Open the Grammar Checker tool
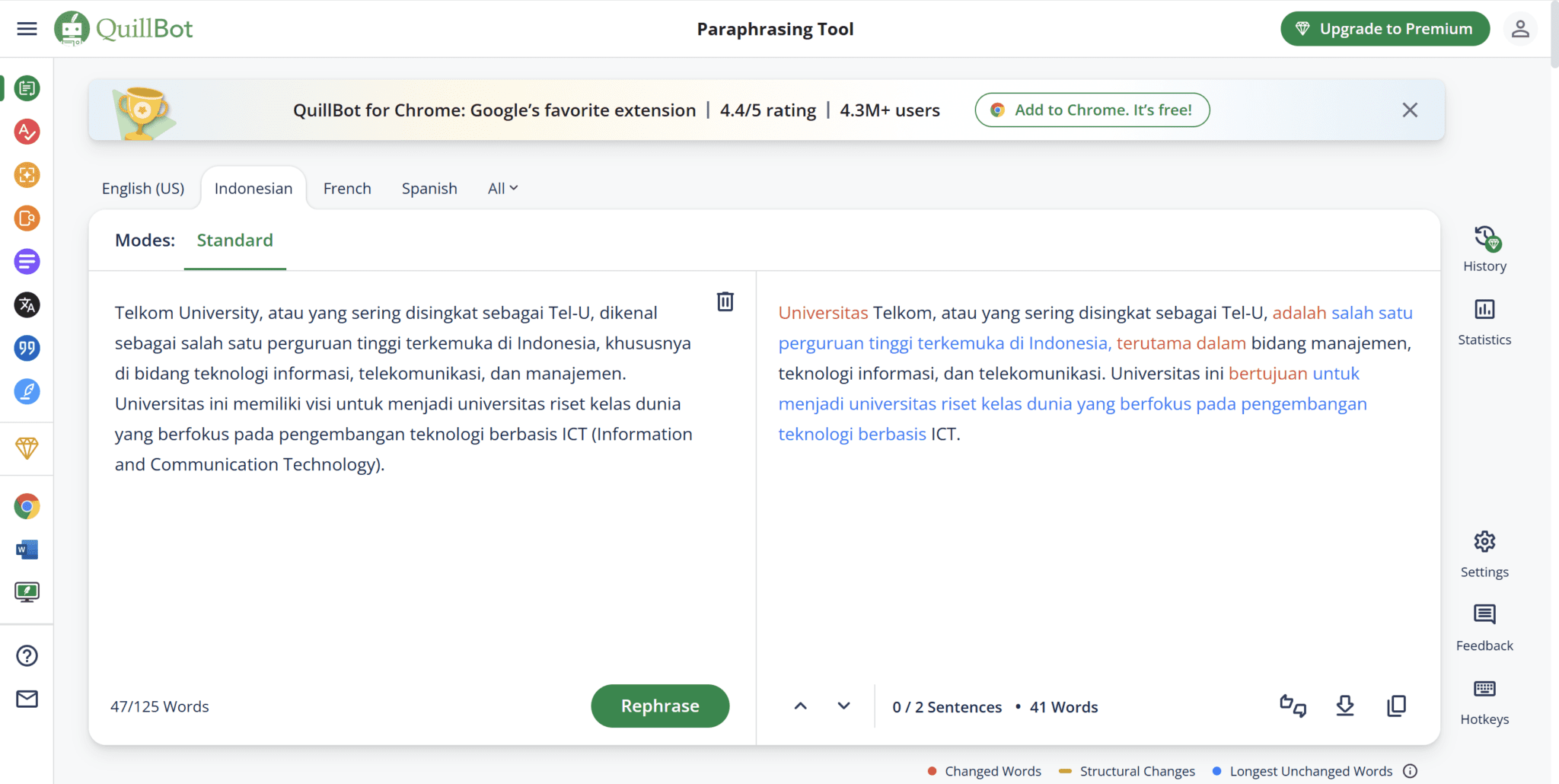The image size is (1559, 784). (27, 132)
